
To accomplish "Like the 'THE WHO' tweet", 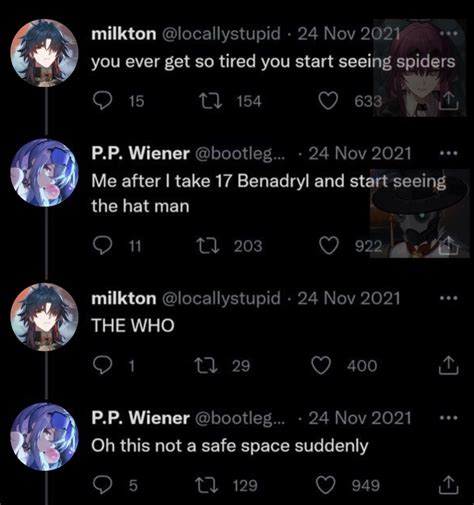I will pyautogui.click(x=321, y=365).
